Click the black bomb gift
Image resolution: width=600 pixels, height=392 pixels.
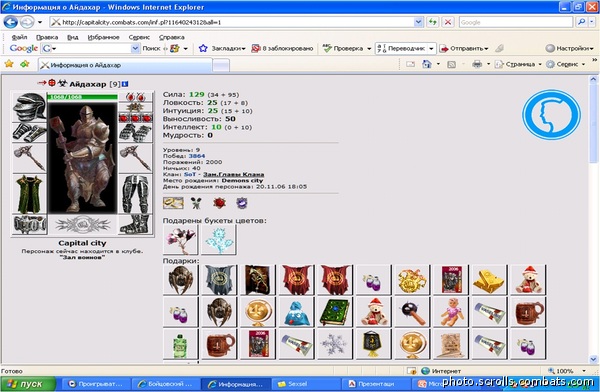[412, 312]
